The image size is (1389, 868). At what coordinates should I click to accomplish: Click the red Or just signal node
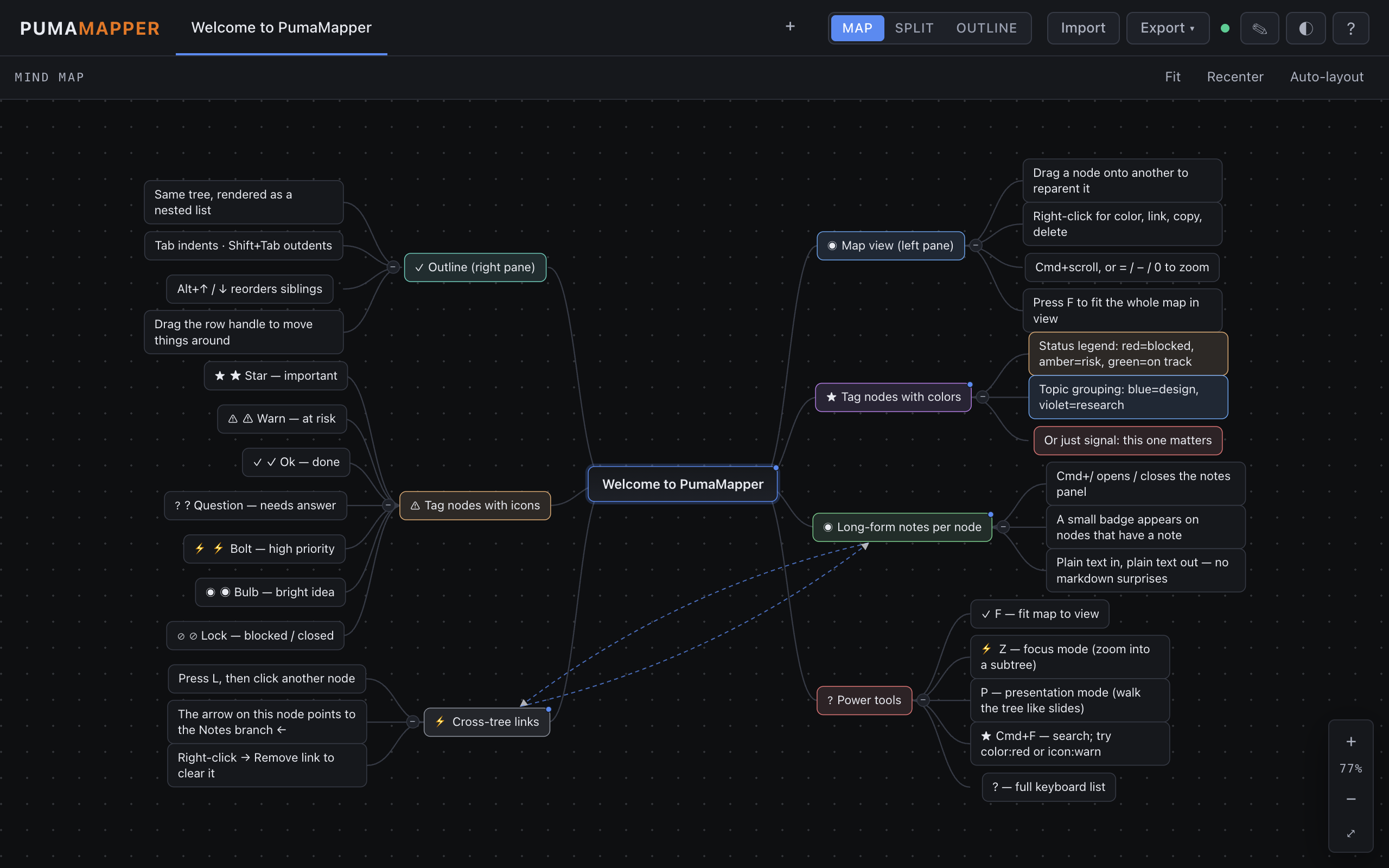pyautogui.click(x=1128, y=441)
